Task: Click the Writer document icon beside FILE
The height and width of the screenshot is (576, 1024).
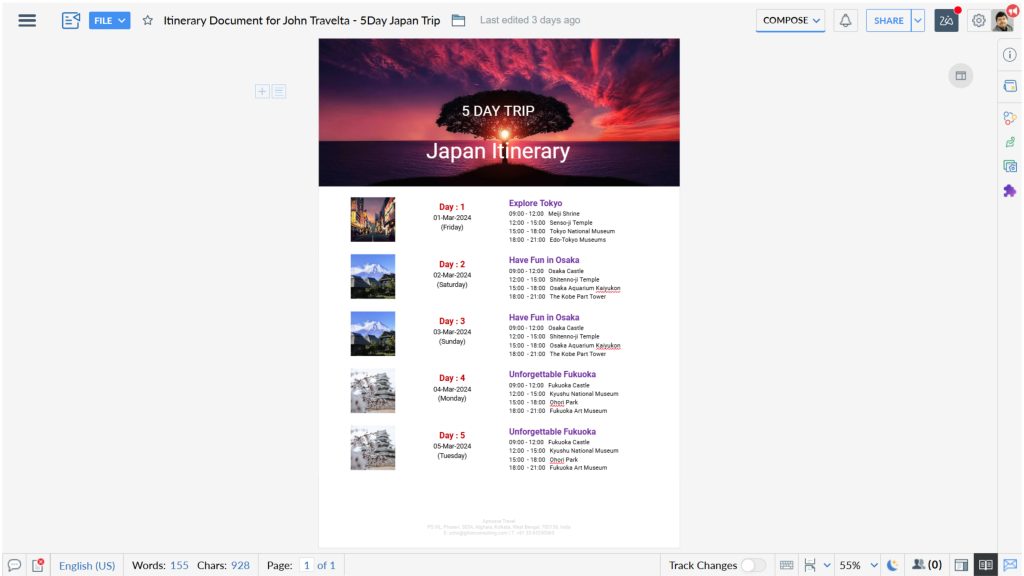Action: coord(71,20)
